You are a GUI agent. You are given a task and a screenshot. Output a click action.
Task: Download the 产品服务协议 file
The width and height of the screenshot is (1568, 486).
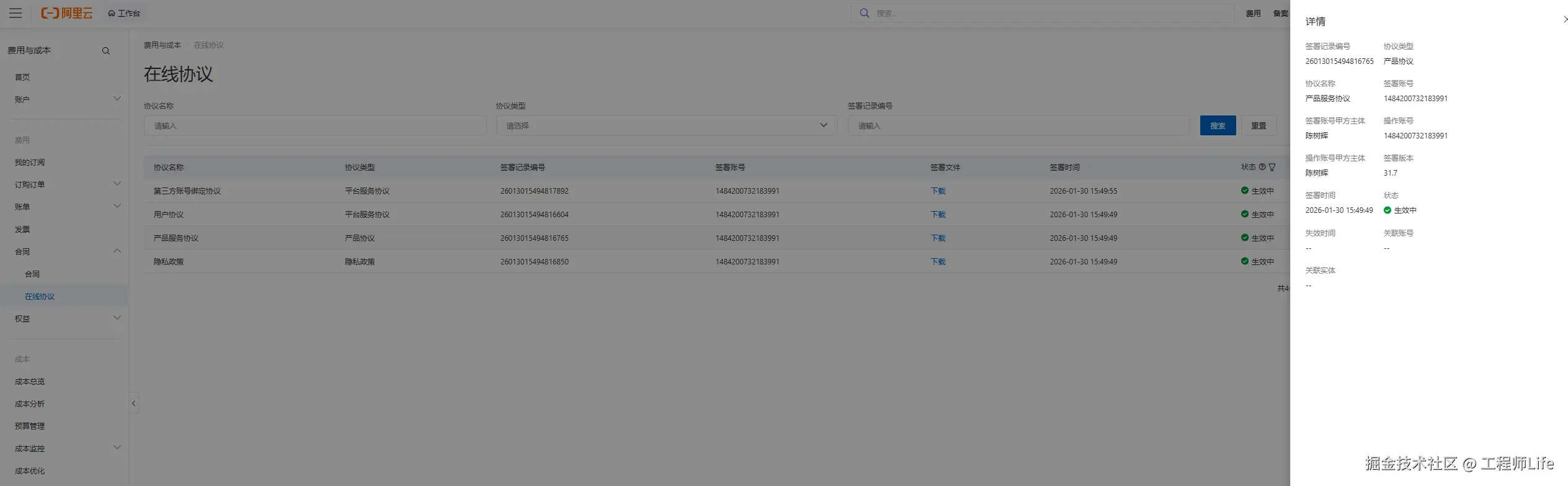(938, 238)
